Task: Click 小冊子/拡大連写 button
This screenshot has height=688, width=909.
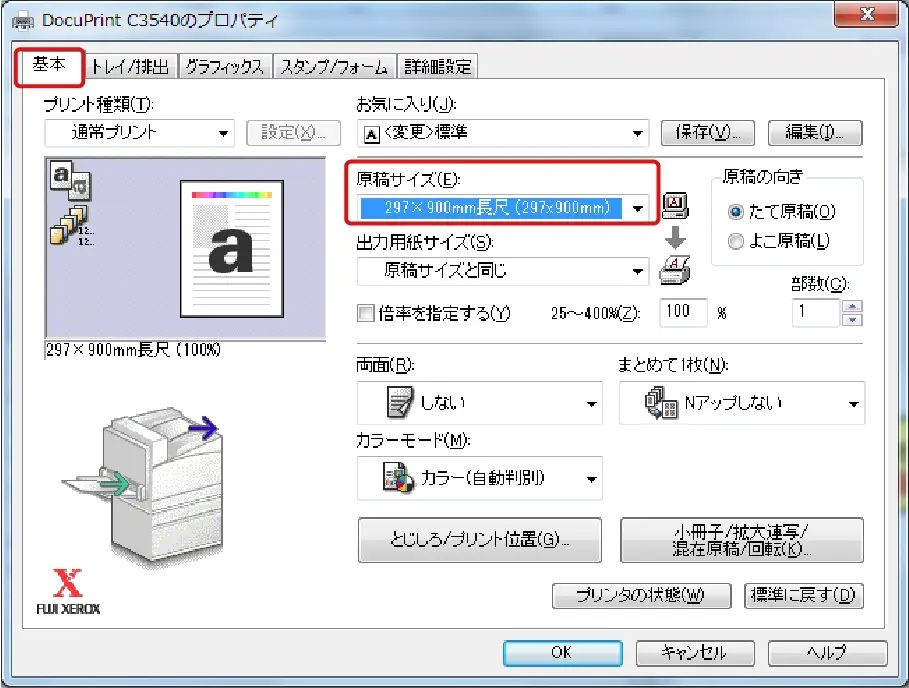Action: coord(742,540)
